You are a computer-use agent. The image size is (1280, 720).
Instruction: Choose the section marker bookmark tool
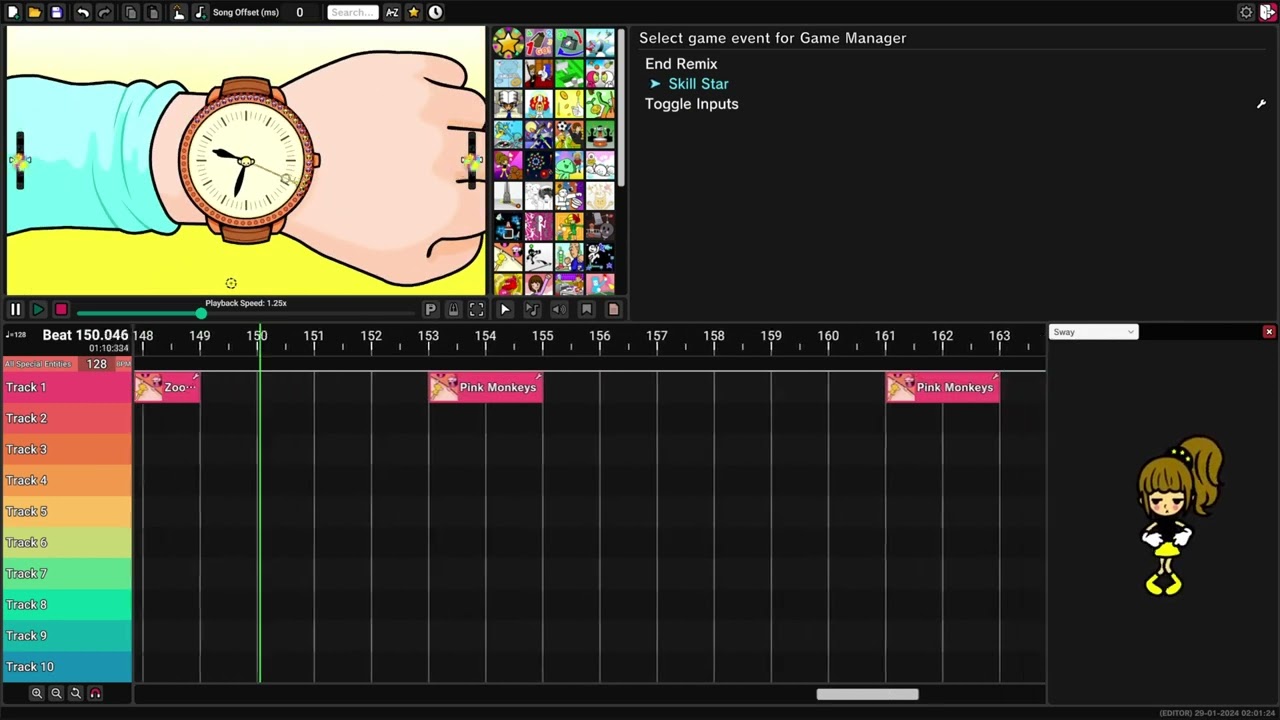[x=587, y=310]
